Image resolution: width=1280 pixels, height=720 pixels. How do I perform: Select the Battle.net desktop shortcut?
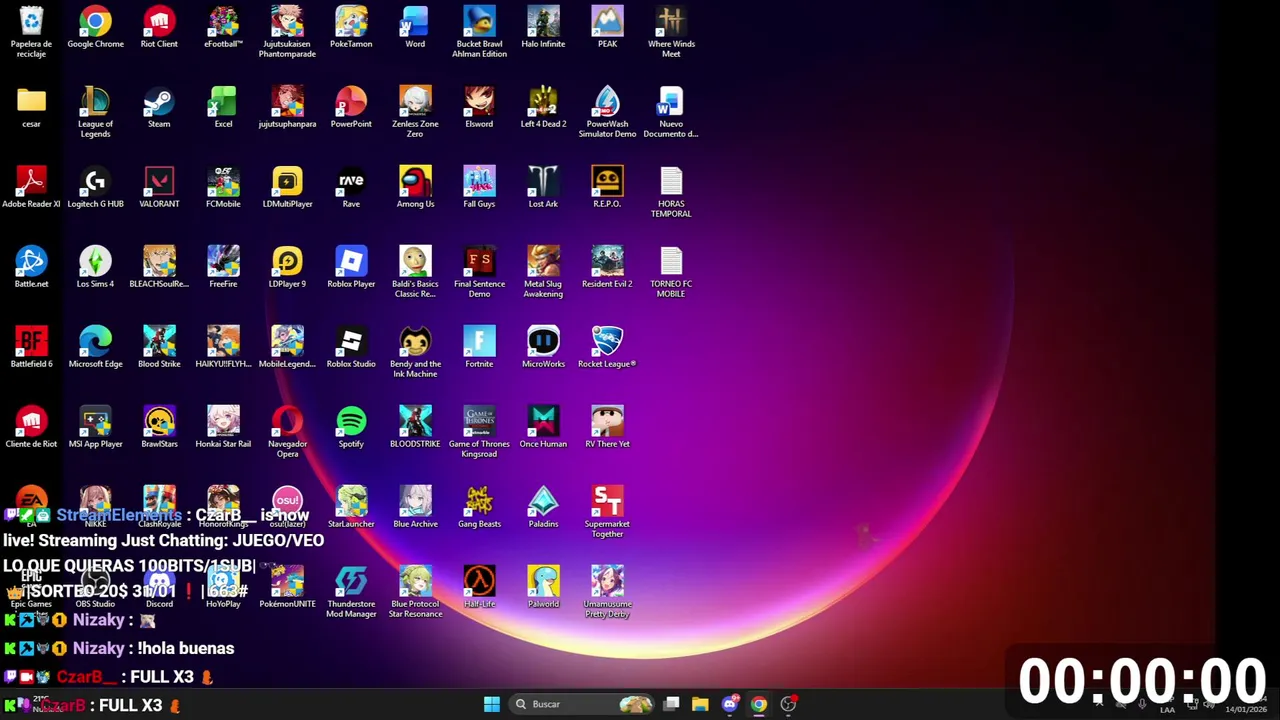[31, 267]
